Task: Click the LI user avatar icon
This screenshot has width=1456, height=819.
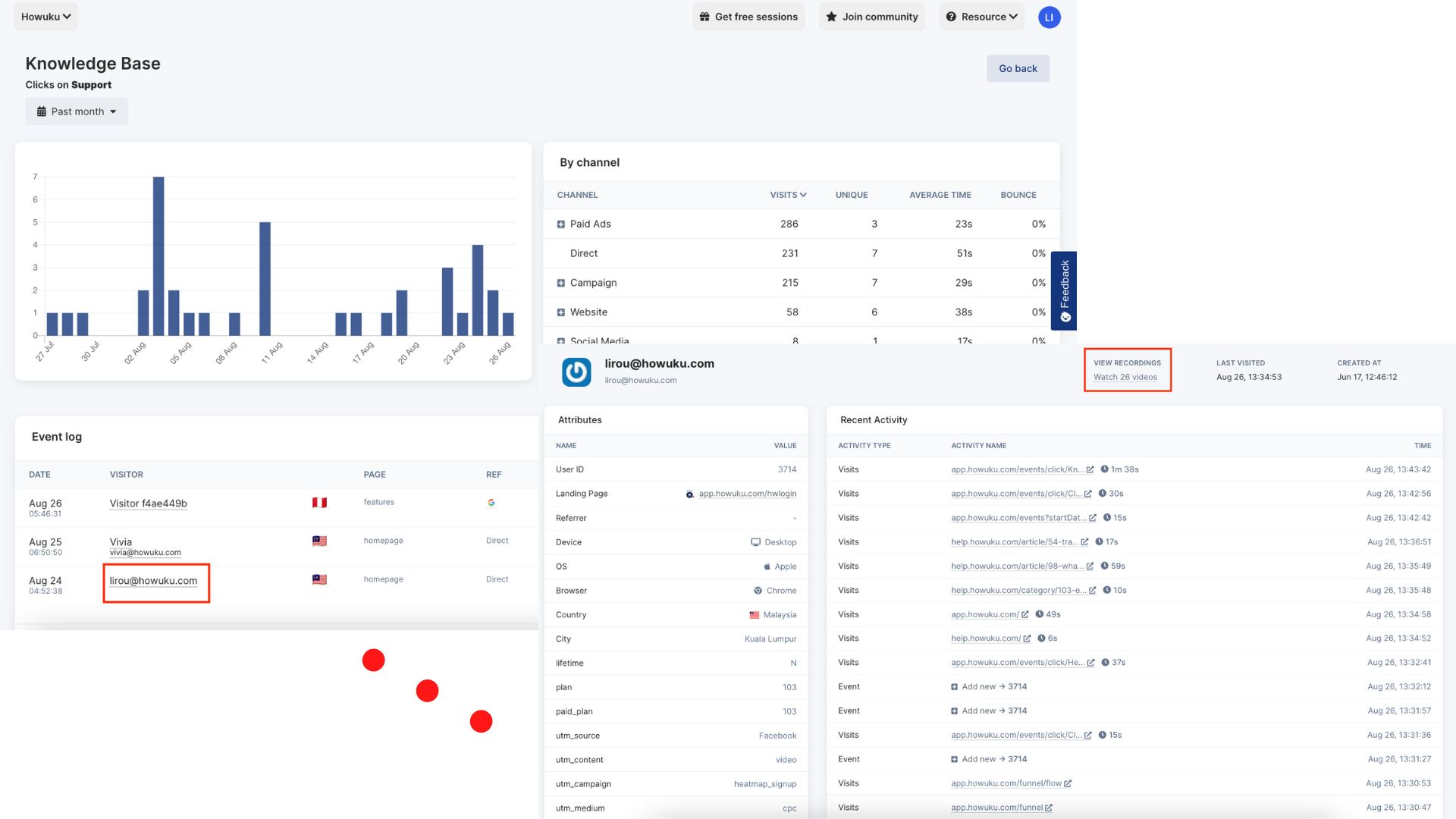Action: click(x=1049, y=17)
